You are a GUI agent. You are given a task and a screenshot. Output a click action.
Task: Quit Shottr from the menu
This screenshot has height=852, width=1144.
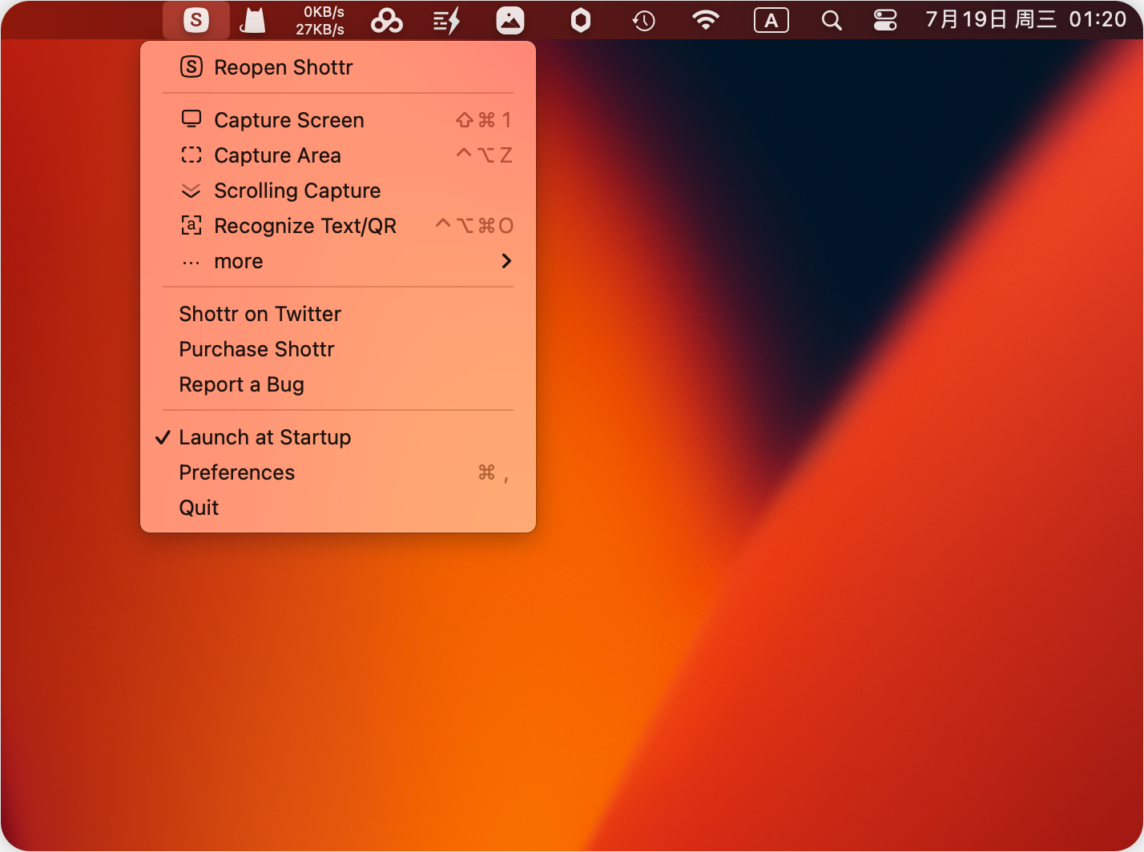pyautogui.click(x=338, y=508)
